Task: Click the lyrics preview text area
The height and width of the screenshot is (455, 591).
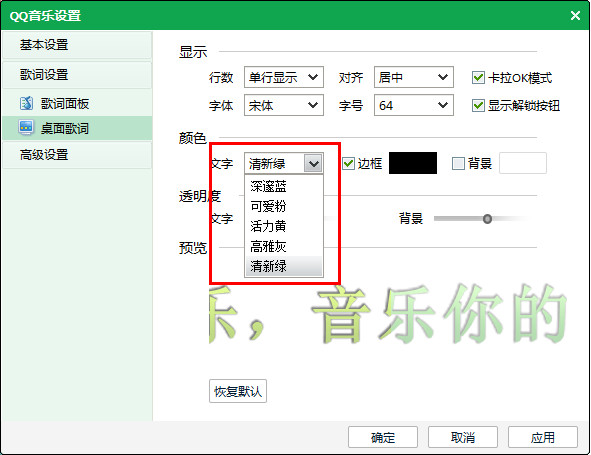Action: tap(388, 314)
